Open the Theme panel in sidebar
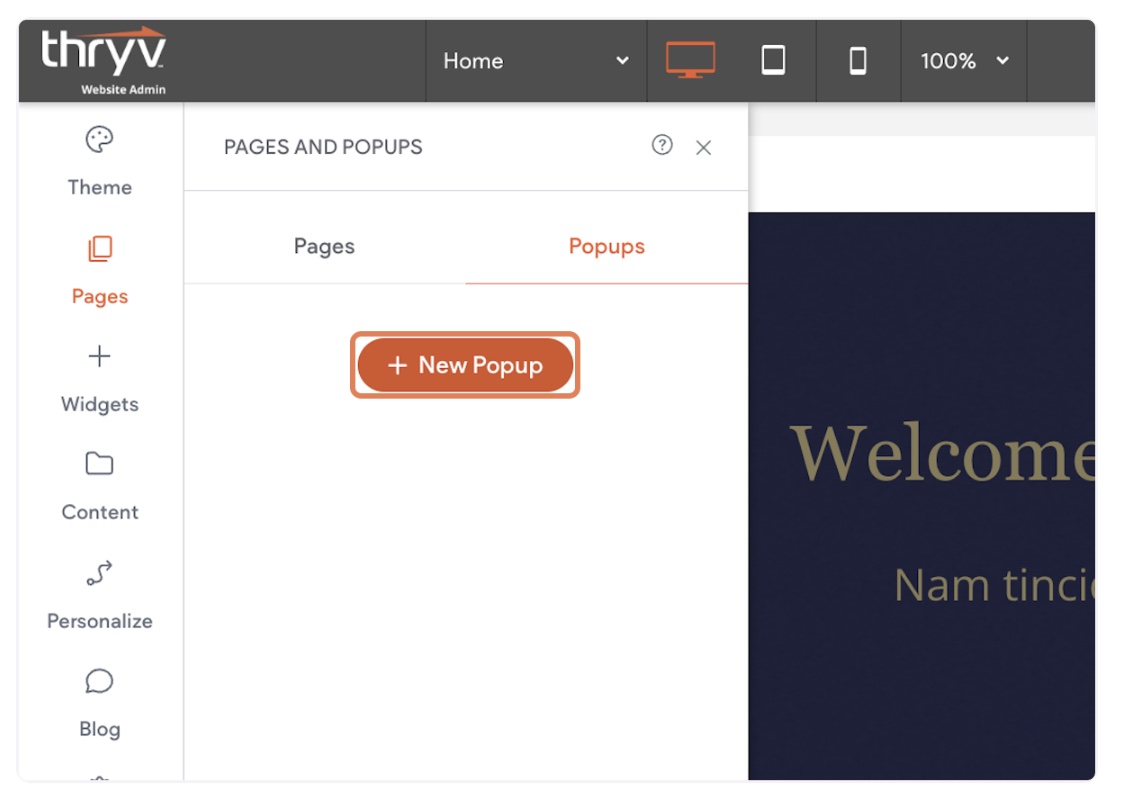1128x800 pixels. (x=99, y=161)
